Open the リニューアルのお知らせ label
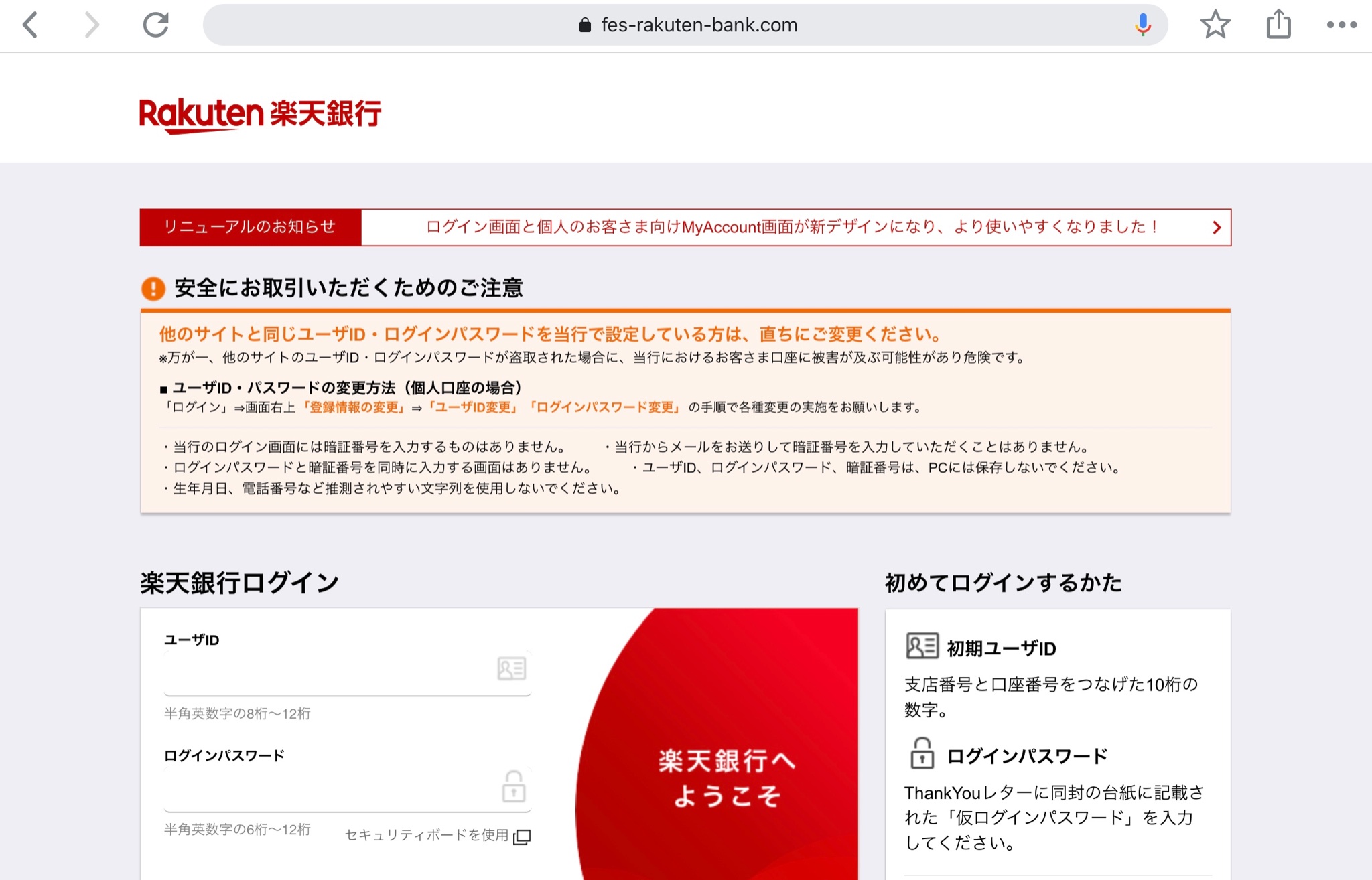The height and width of the screenshot is (880, 1372). pos(251,227)
